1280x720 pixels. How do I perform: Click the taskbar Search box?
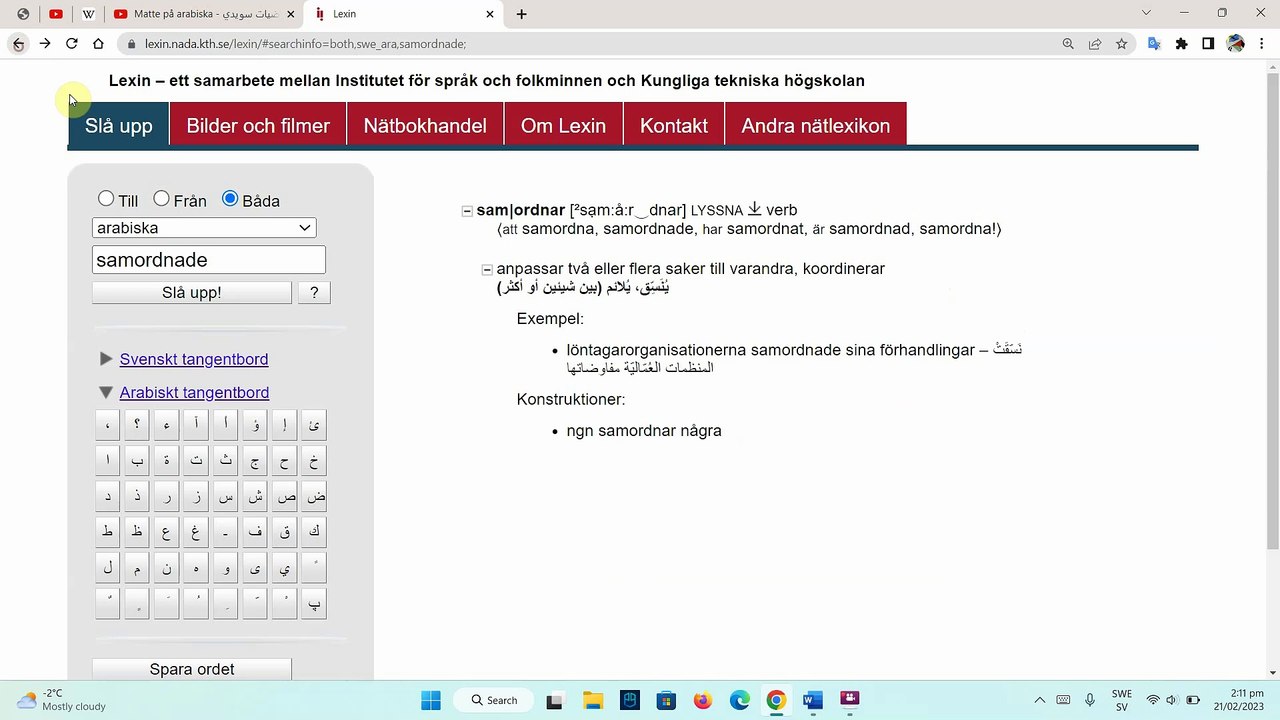pos(494,700)
